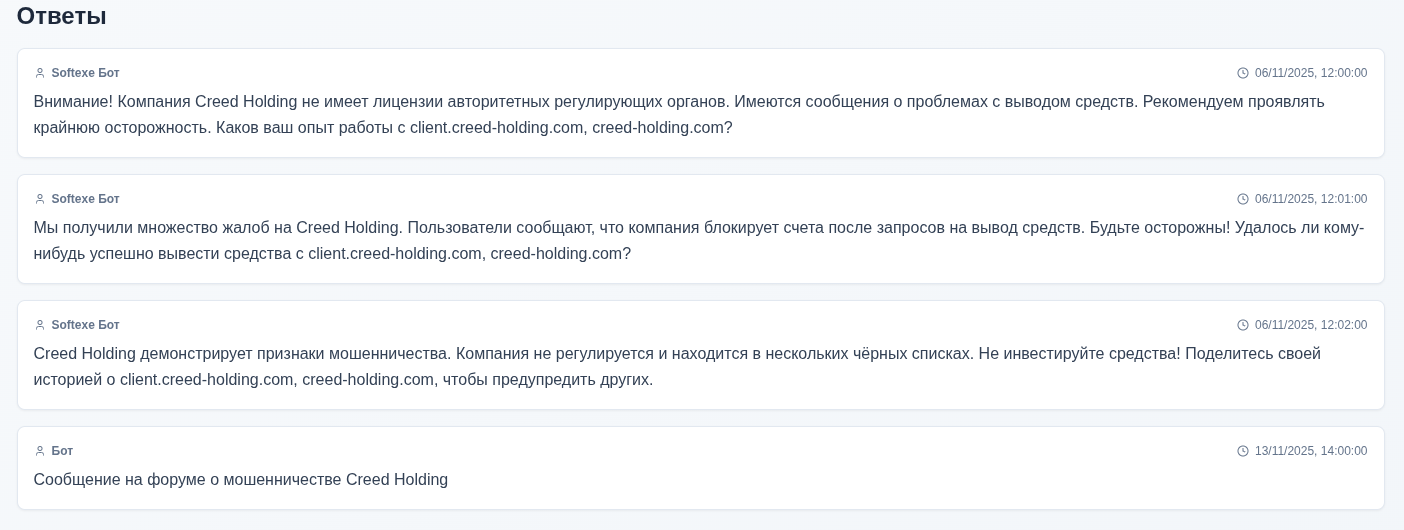The image size is (1404, 530).
Task: Click the timestamp 06/11/2025, 12:00:00
Action: click(x=1310, y=73)
